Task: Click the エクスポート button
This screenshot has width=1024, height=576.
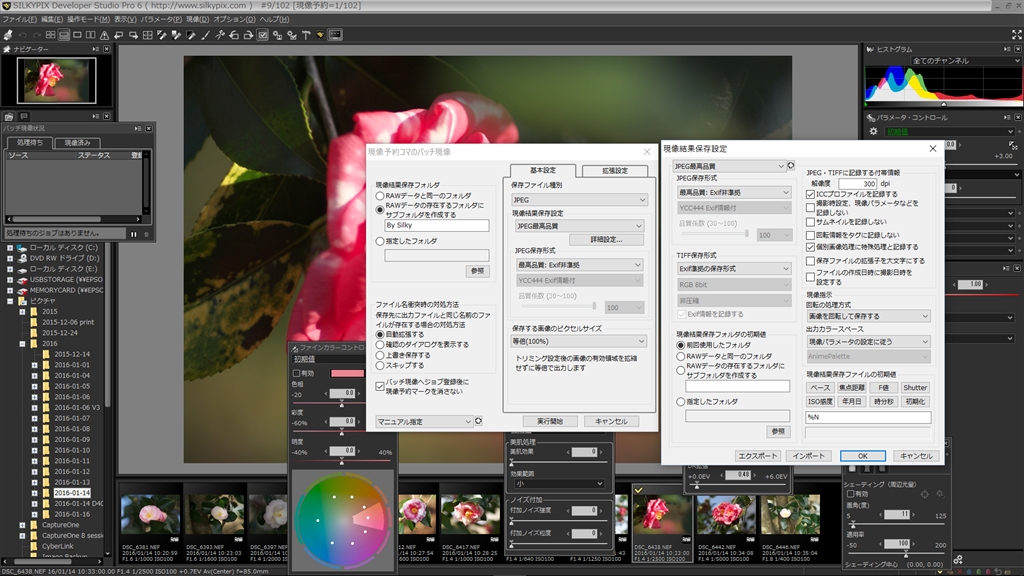Action: (756, 455)
